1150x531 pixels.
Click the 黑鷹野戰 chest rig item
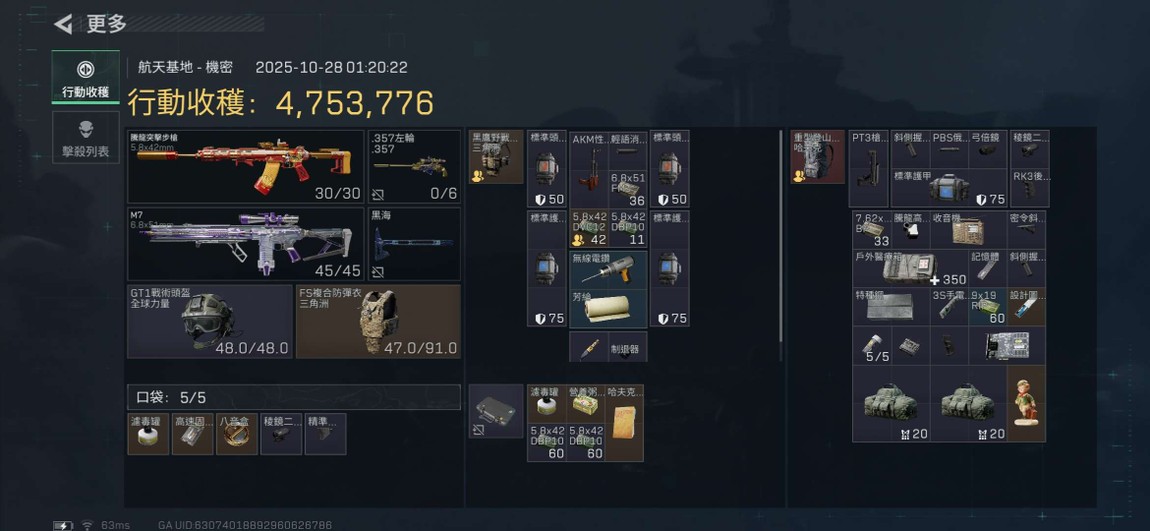pos(497,156)
